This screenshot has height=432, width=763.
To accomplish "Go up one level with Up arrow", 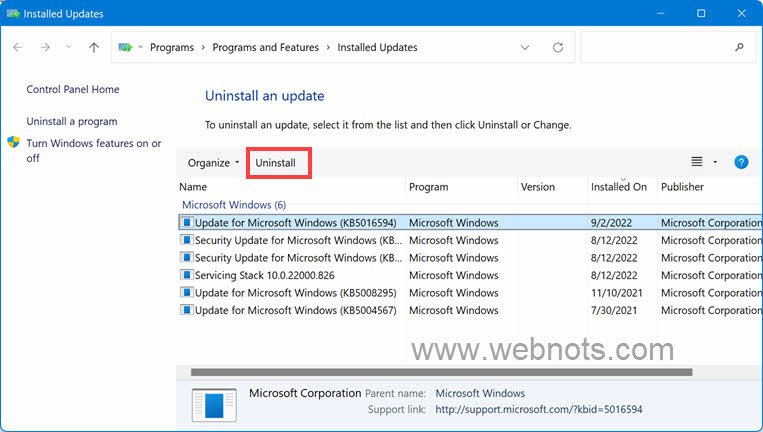I will (94, 47).
